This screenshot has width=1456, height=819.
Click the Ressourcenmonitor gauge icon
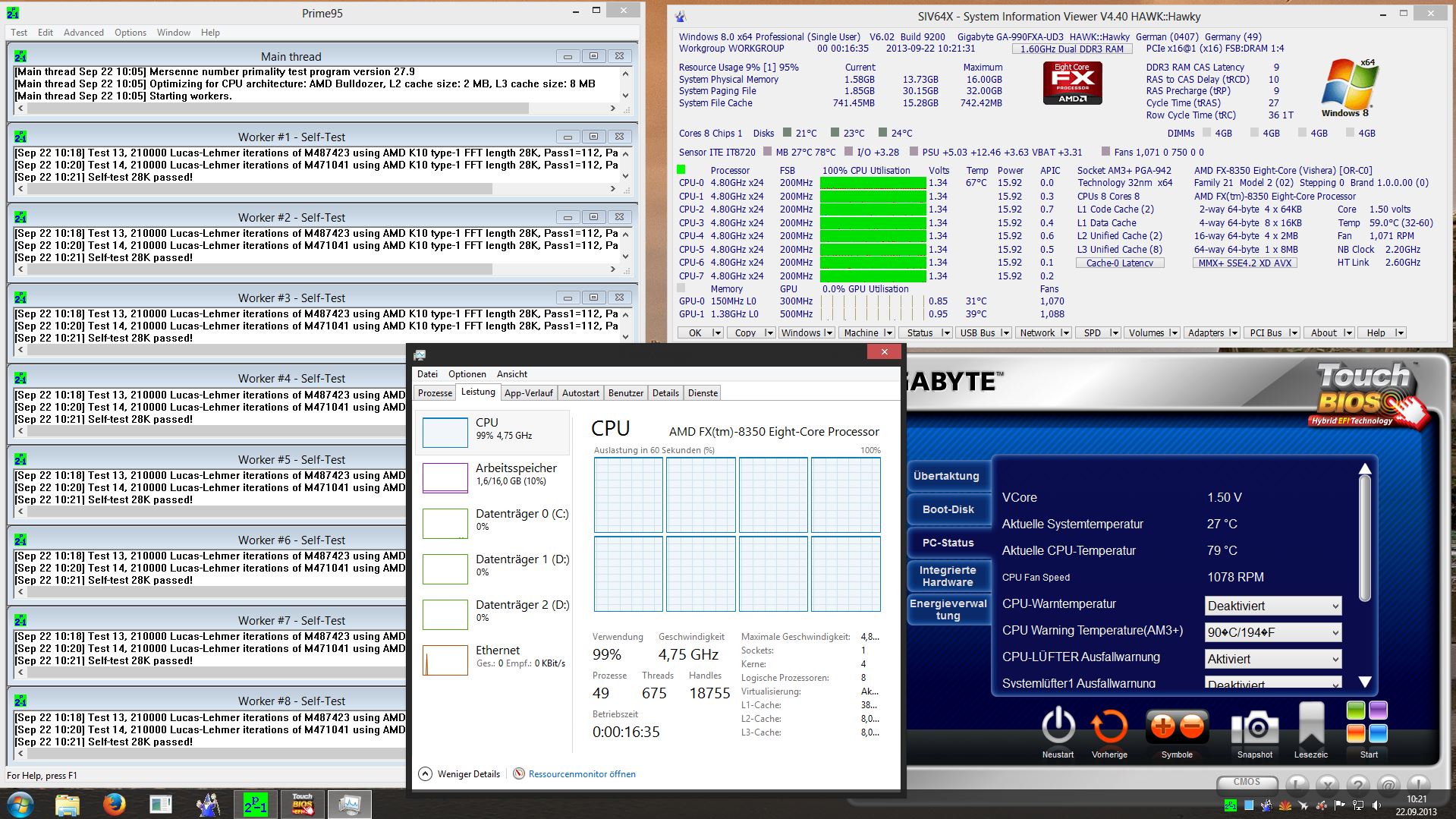(519, 773)
